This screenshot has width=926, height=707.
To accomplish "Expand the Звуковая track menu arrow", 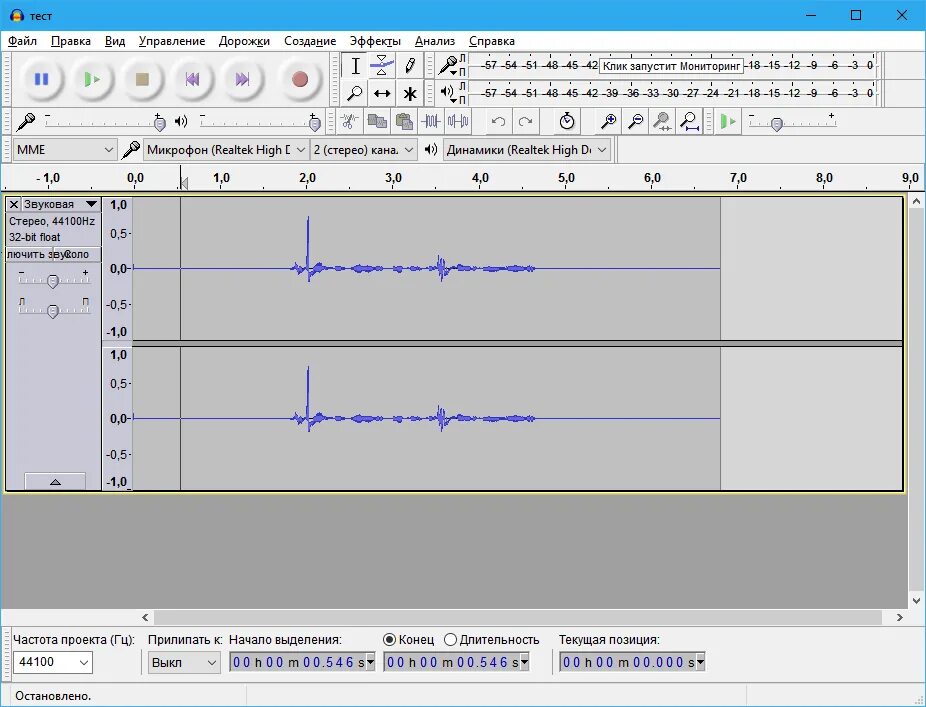I will (x=91, y=204).
